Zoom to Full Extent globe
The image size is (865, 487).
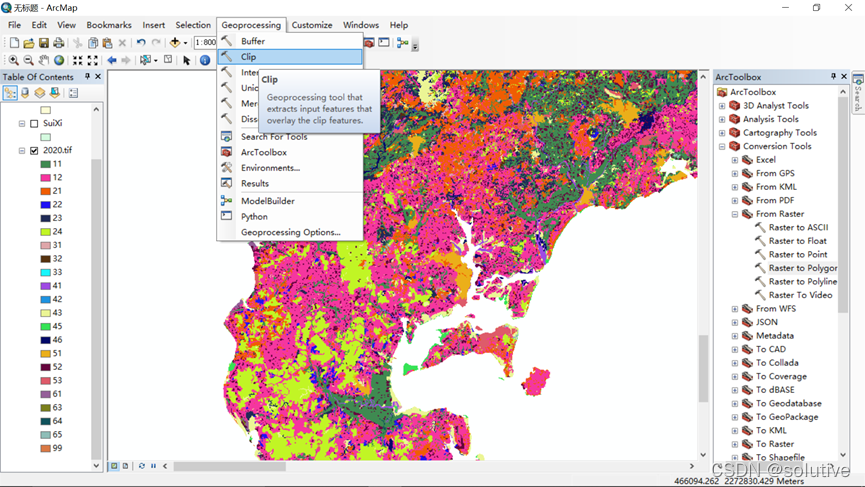[58, 60]
